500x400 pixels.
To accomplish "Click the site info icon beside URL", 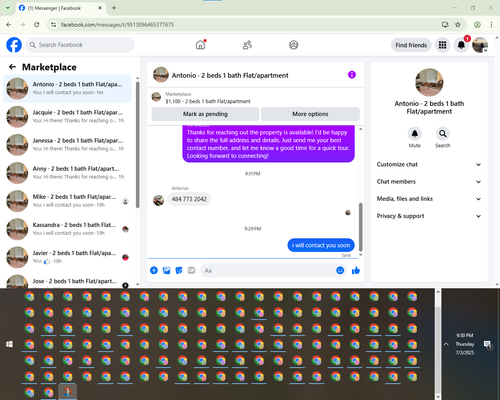I will [x=53, y=24].
